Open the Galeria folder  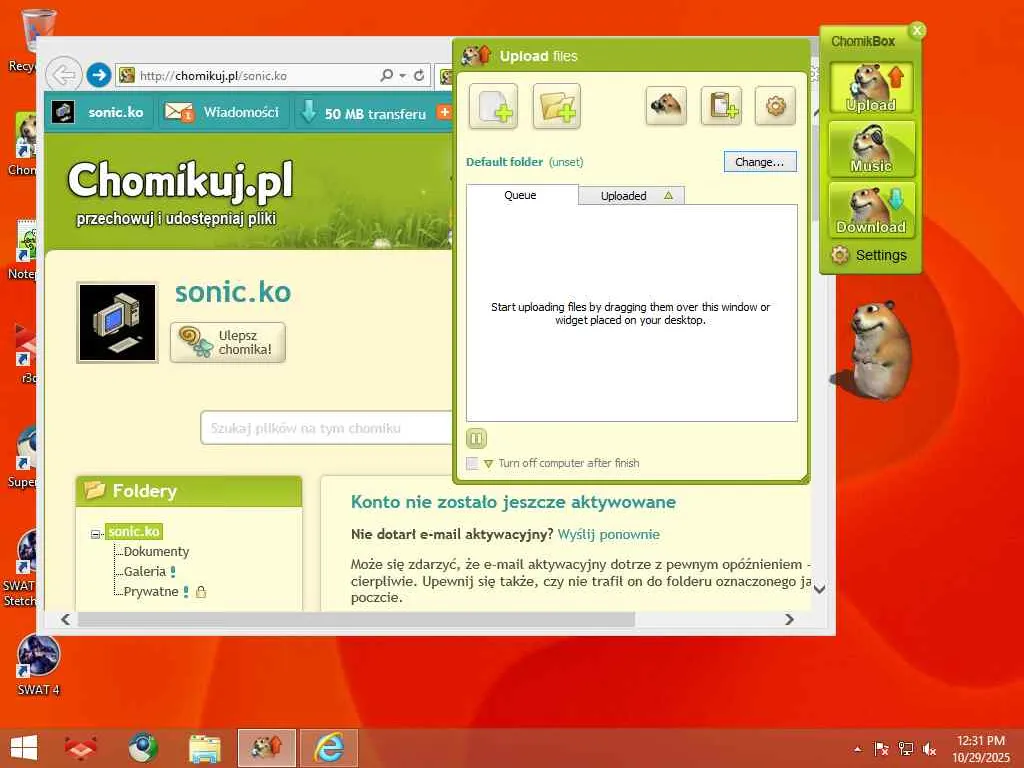tap(145, 571)
